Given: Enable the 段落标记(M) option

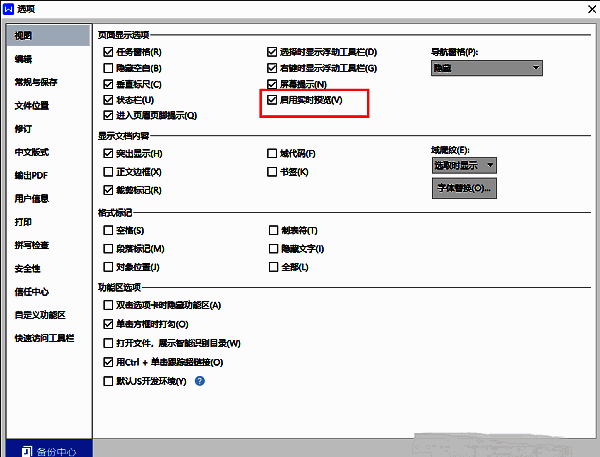Looking at the screenshot, I should point(108,249).
